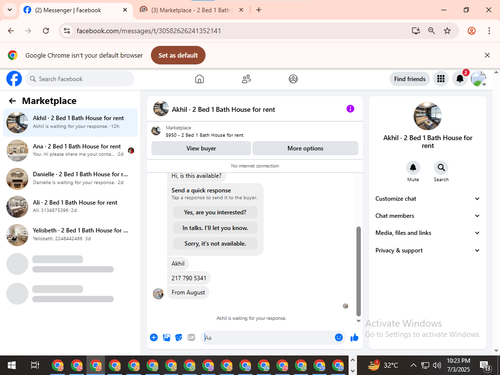500x375 pixels.
Task: Click the $950 listing thumbnail in the Marketplace header
Action: click(156, 131)
